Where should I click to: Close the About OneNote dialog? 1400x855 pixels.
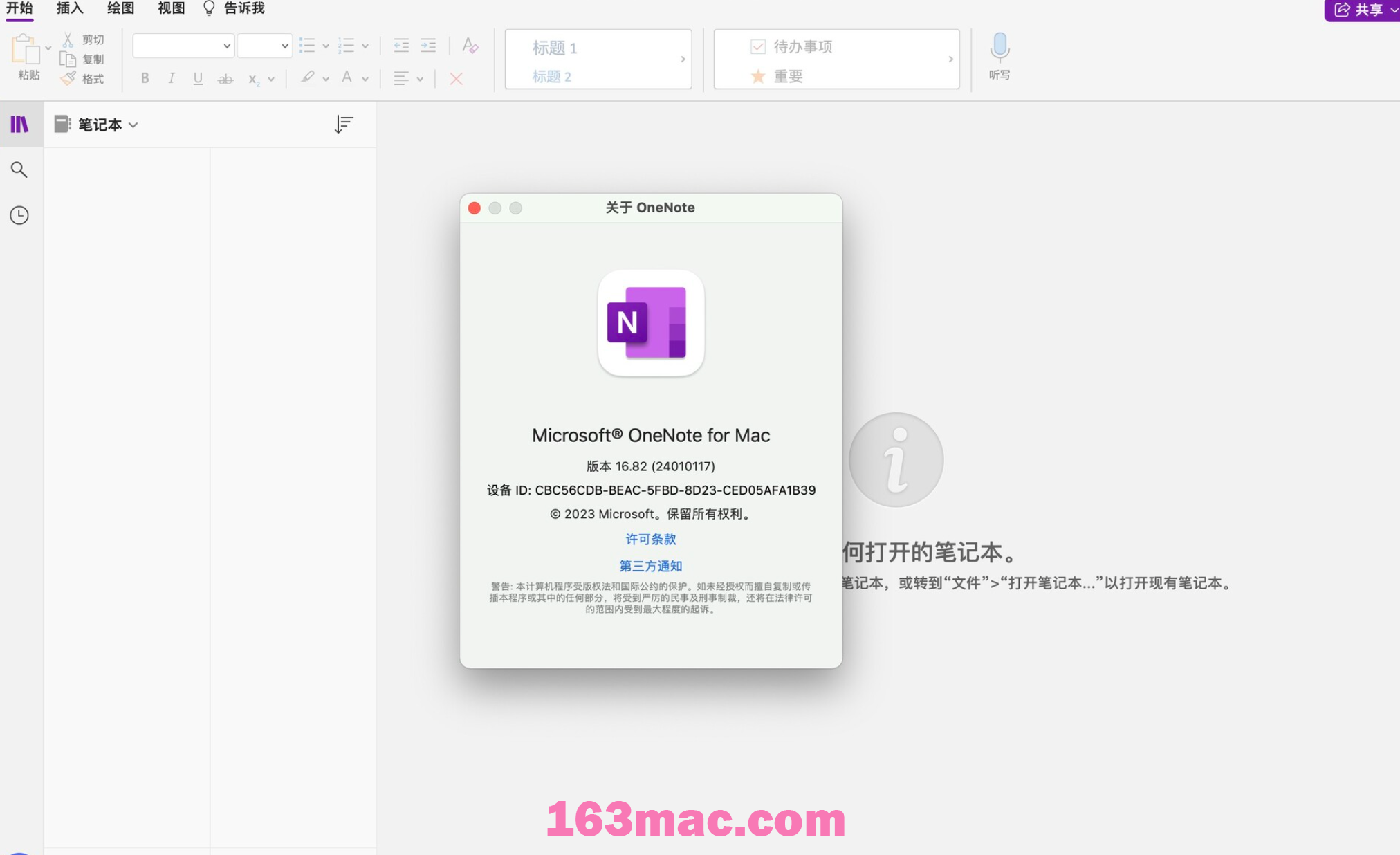pos(475,208)
